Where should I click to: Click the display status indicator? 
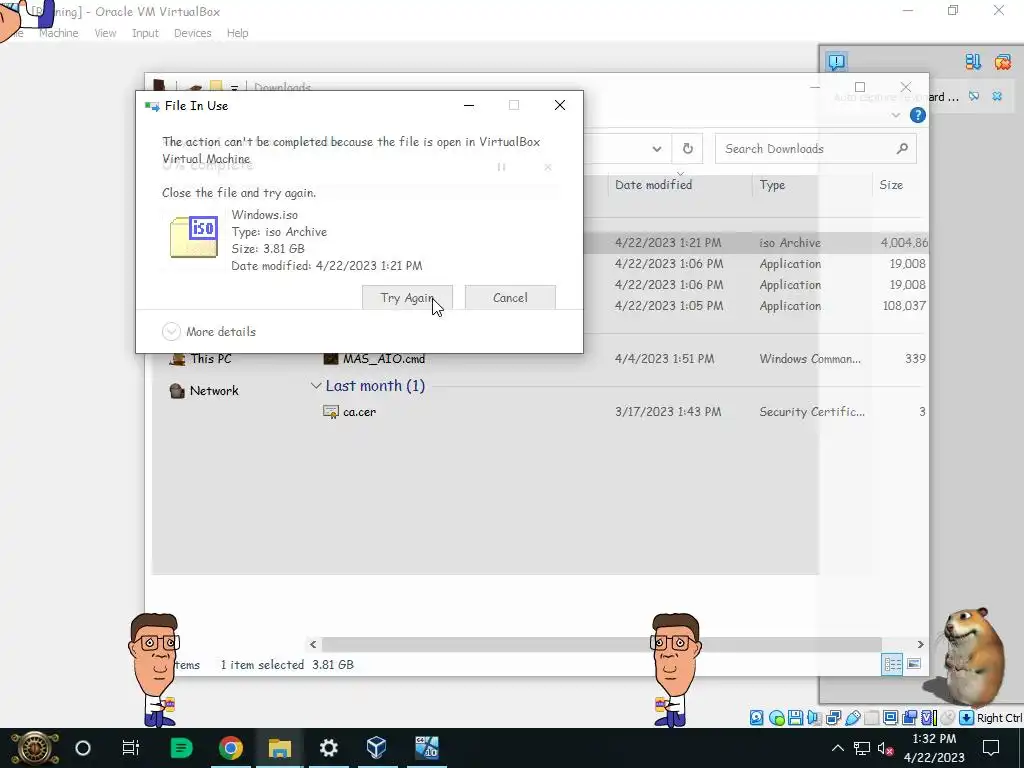890,718
